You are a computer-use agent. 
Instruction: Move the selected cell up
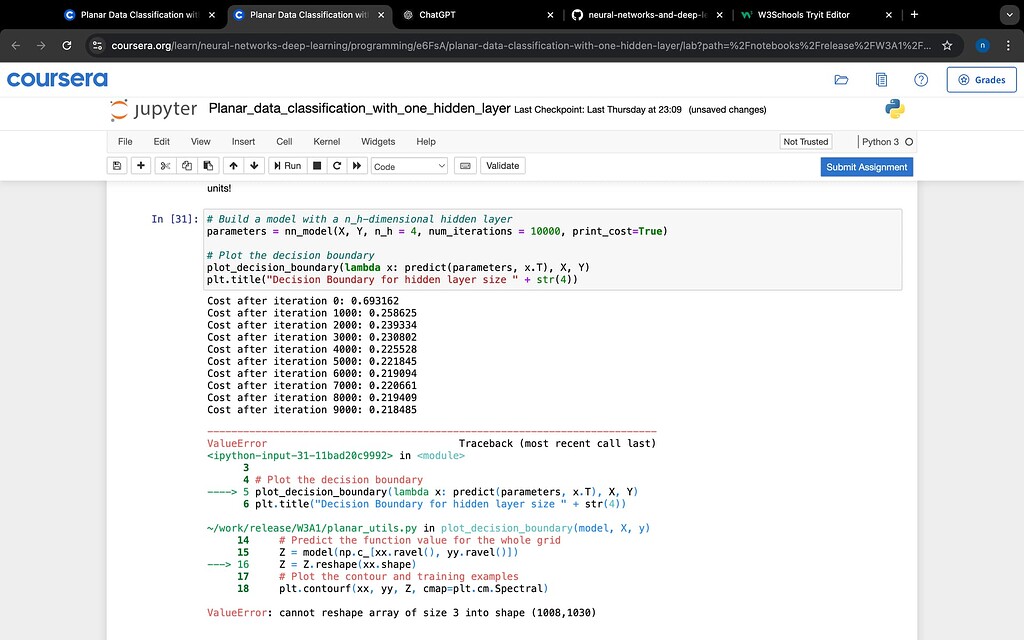pos(233,165)
